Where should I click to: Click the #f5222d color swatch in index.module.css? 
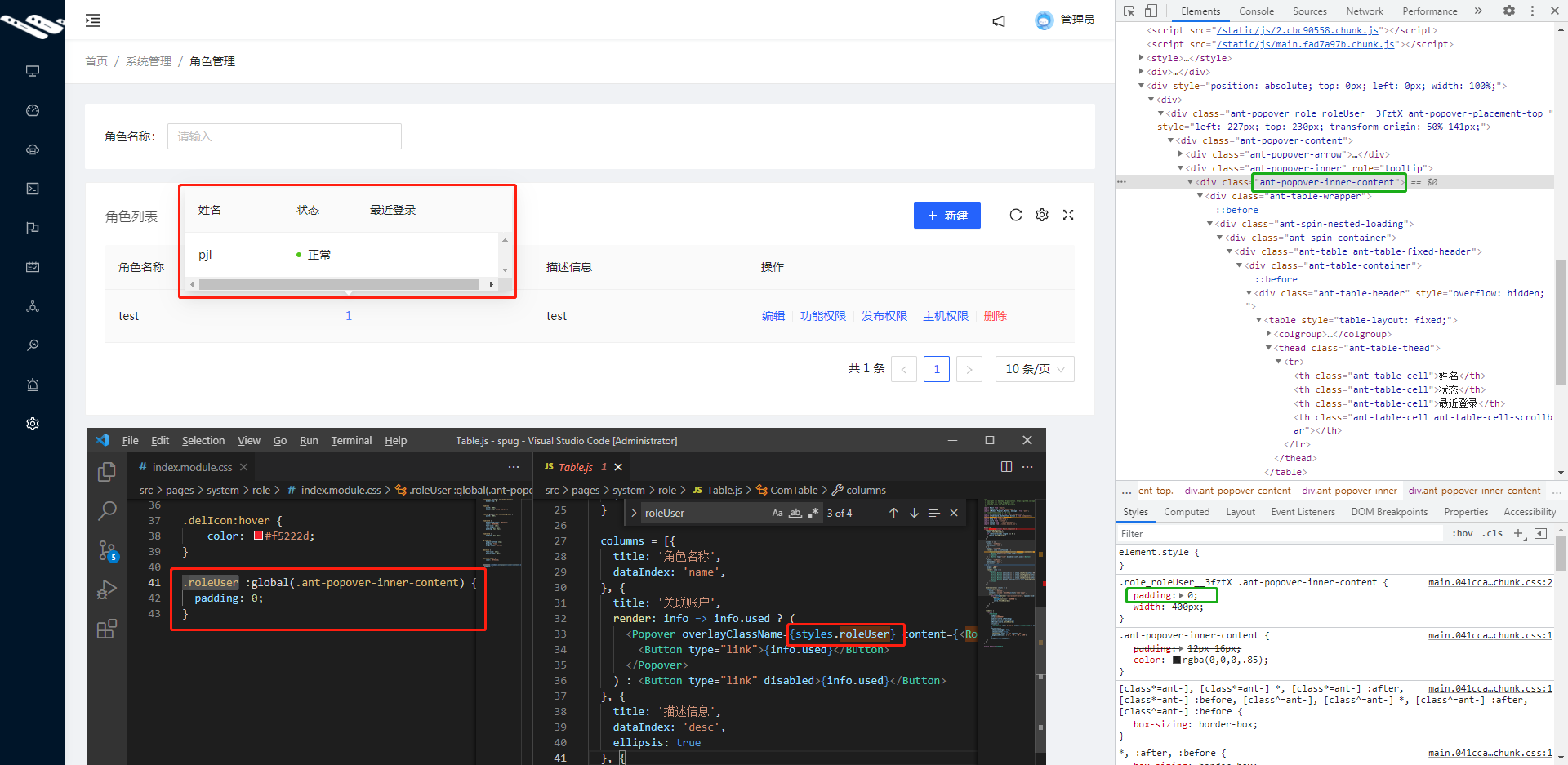tap(258, 536)
